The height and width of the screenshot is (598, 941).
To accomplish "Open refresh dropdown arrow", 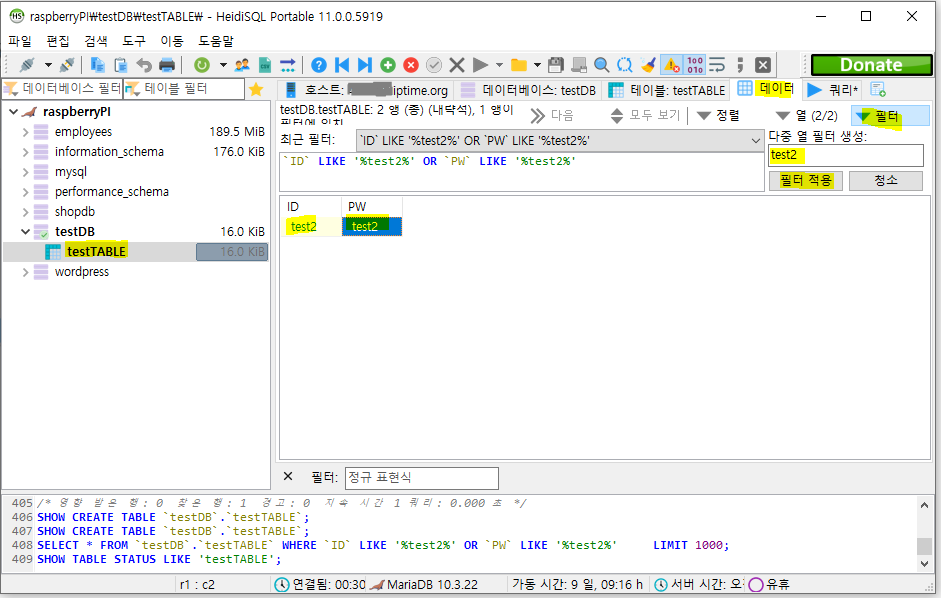I will [223, 65].
